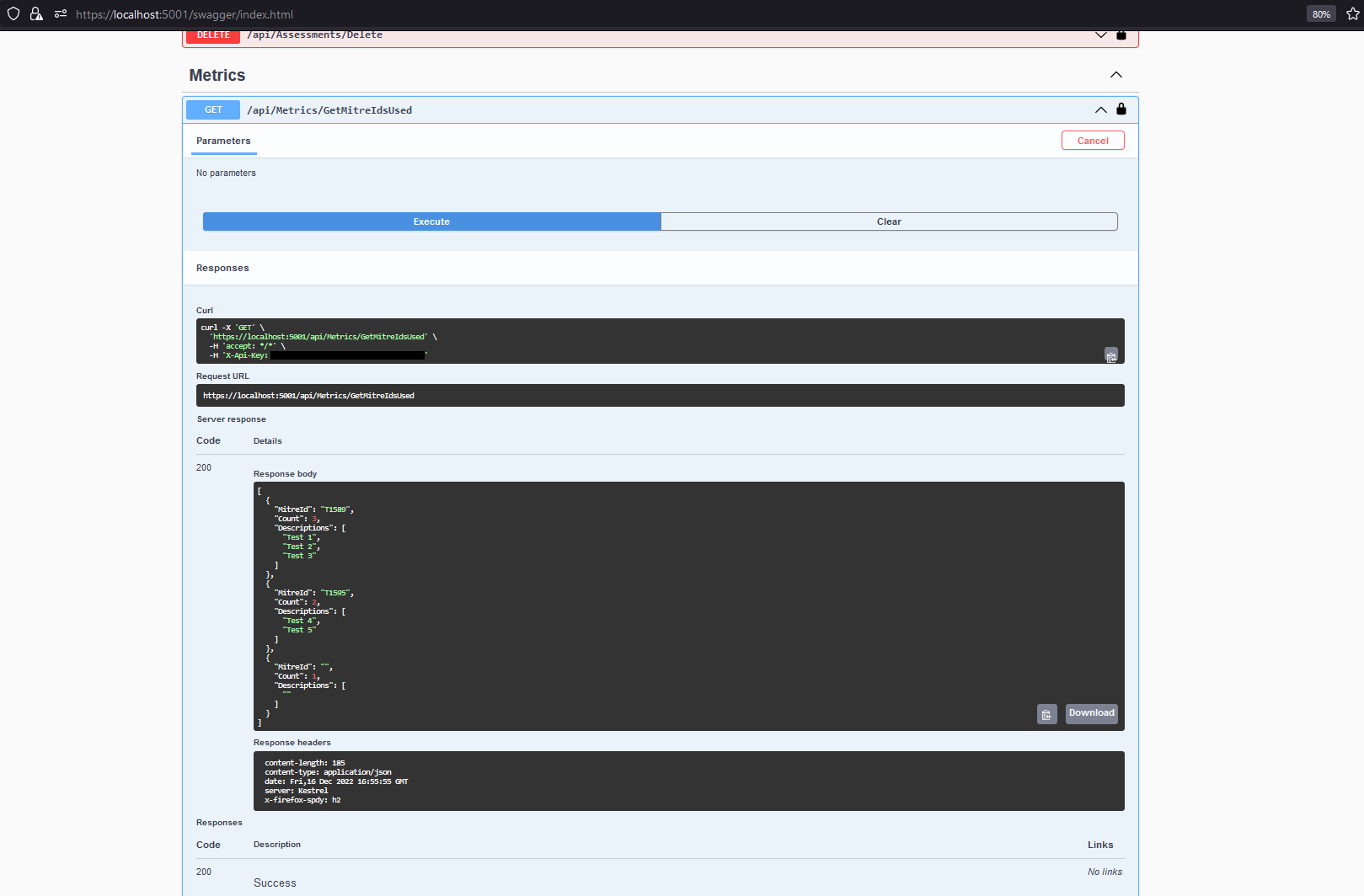Screen dimensions: 1364x896
Task: Open authorization lock on the DELETE endpoint
Action: [x=1121, y=35]
